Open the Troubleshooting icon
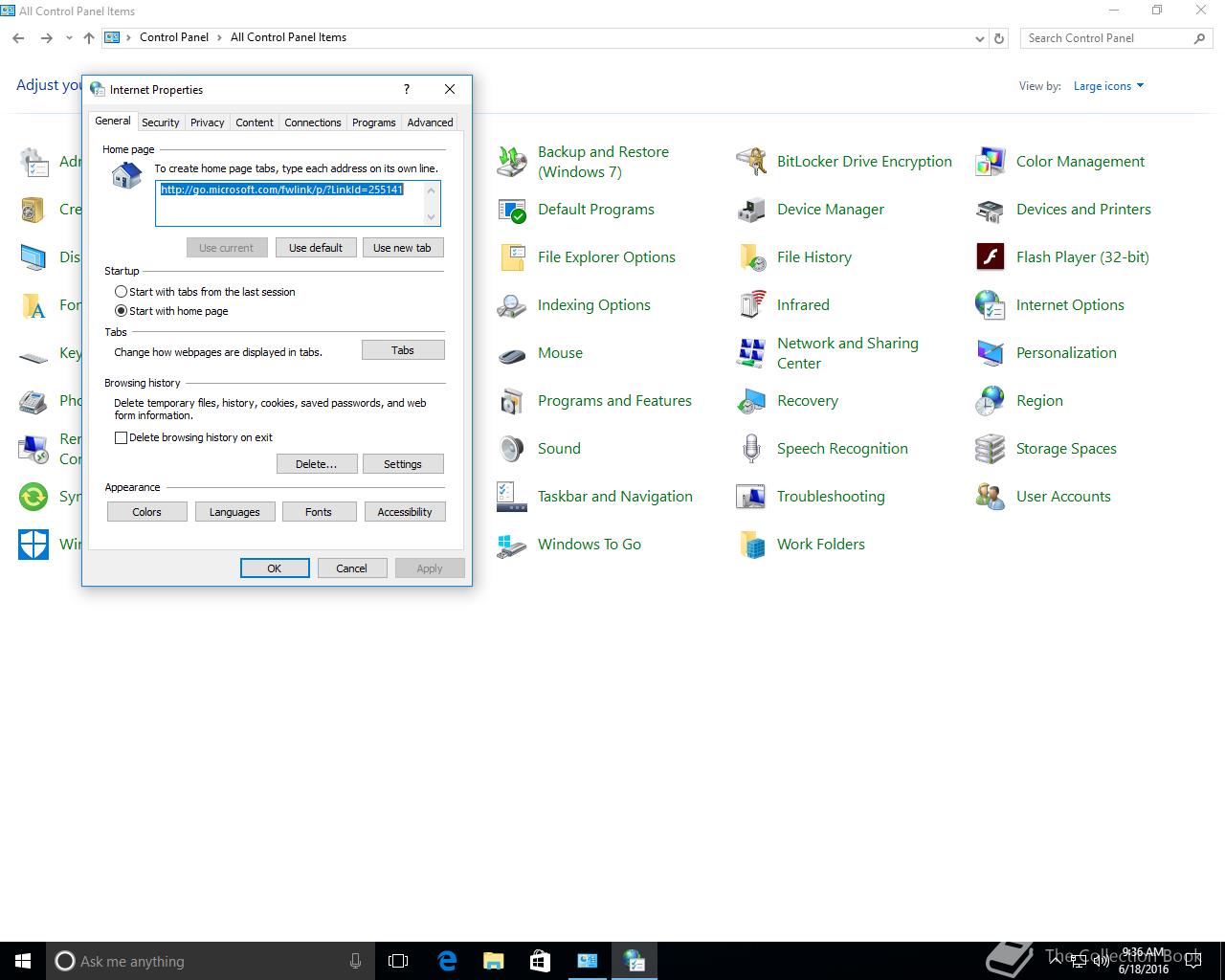The image size is (1225, 980). point(751,497)
